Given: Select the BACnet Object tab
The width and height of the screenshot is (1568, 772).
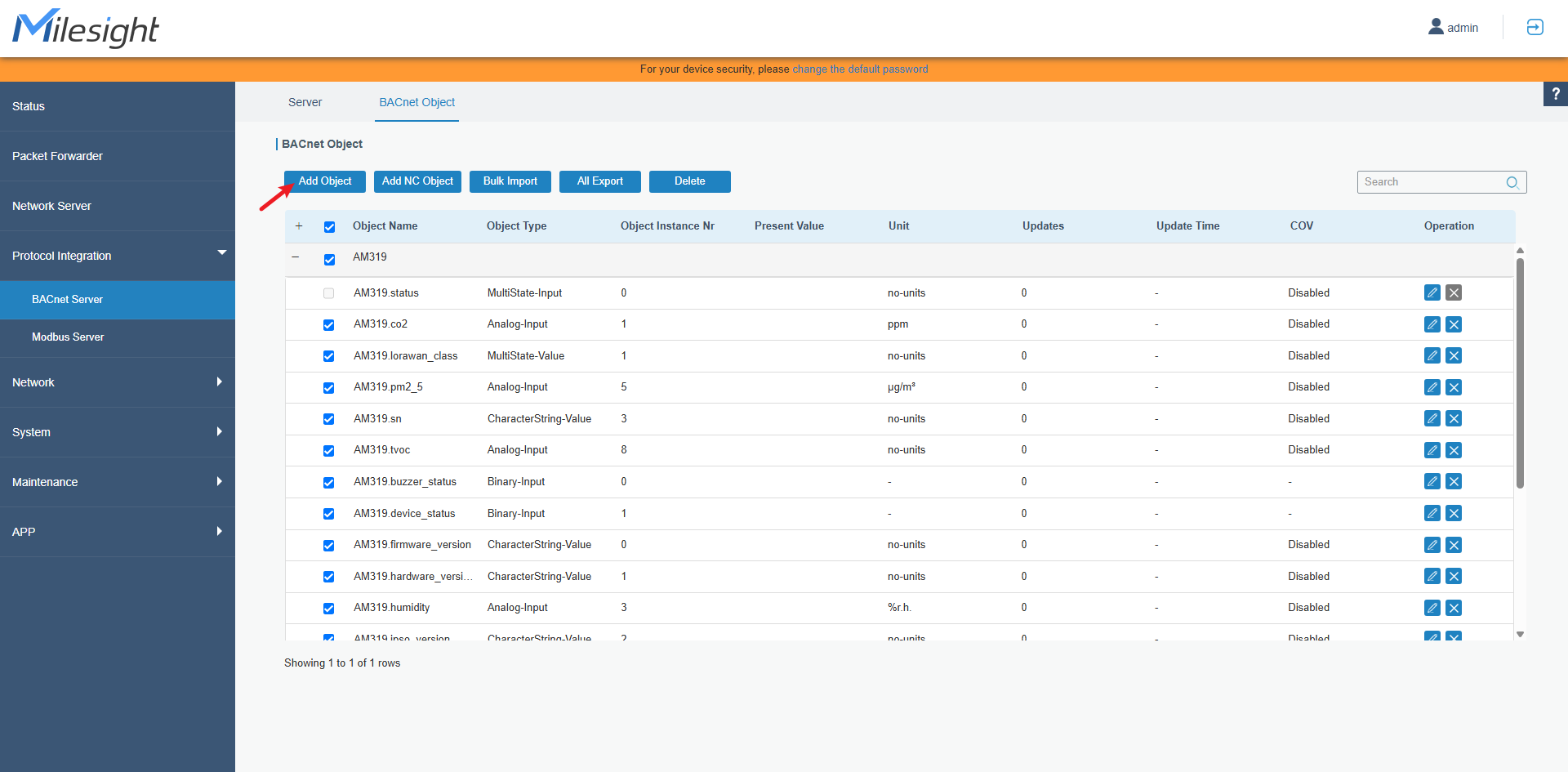Looking at the screenshot, I should tap(416, 102).
